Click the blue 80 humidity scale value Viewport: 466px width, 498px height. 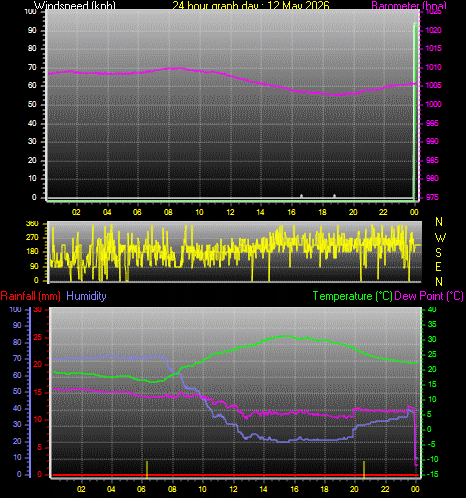point(17,342)
